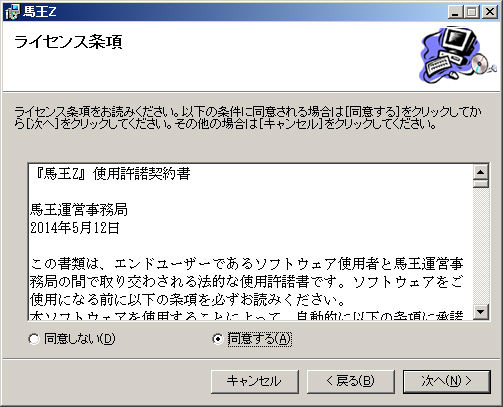Click the computer and CD setup graphic
Screen dimensions: 503x407
coord(457,54)
